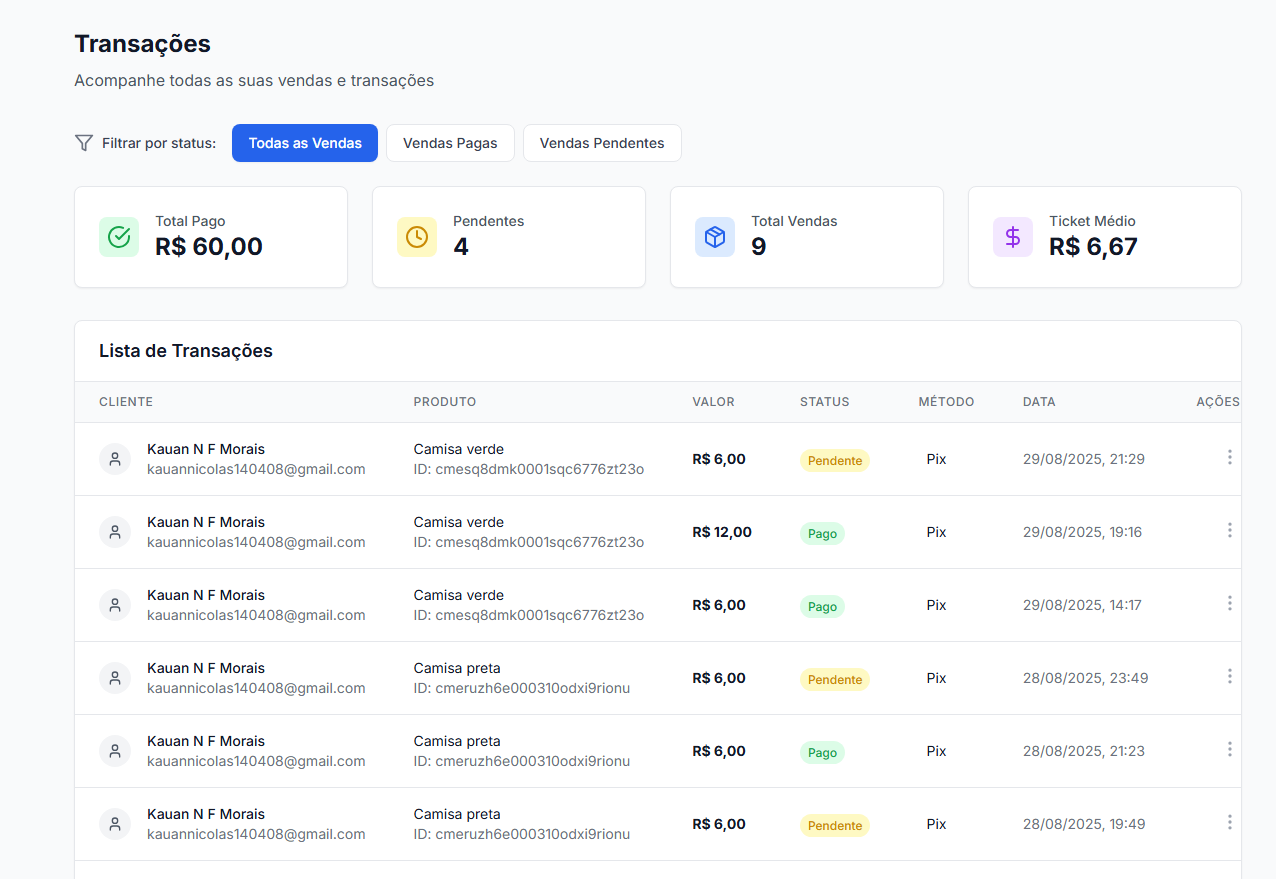Open actions menu for the last Camisa preta row
This screenshot has height=879, width=1276.
pos(1230,822)
